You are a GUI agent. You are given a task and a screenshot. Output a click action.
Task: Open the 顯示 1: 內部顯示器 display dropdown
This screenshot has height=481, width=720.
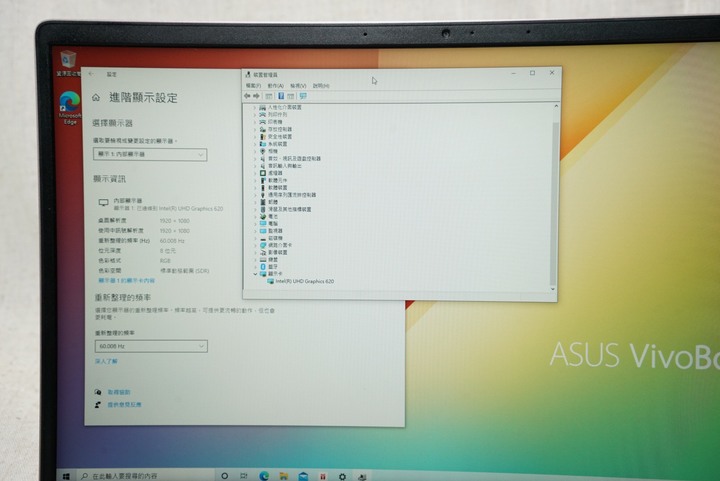[x=150, y=155]
